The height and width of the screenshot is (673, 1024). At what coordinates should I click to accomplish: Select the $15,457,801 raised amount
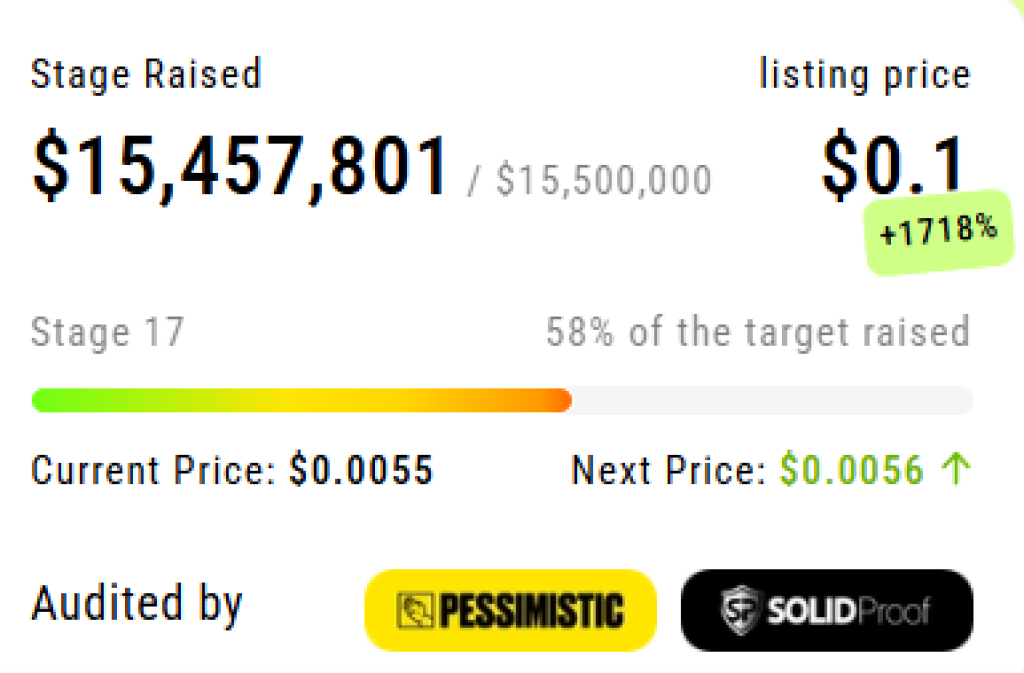(241, 166)
